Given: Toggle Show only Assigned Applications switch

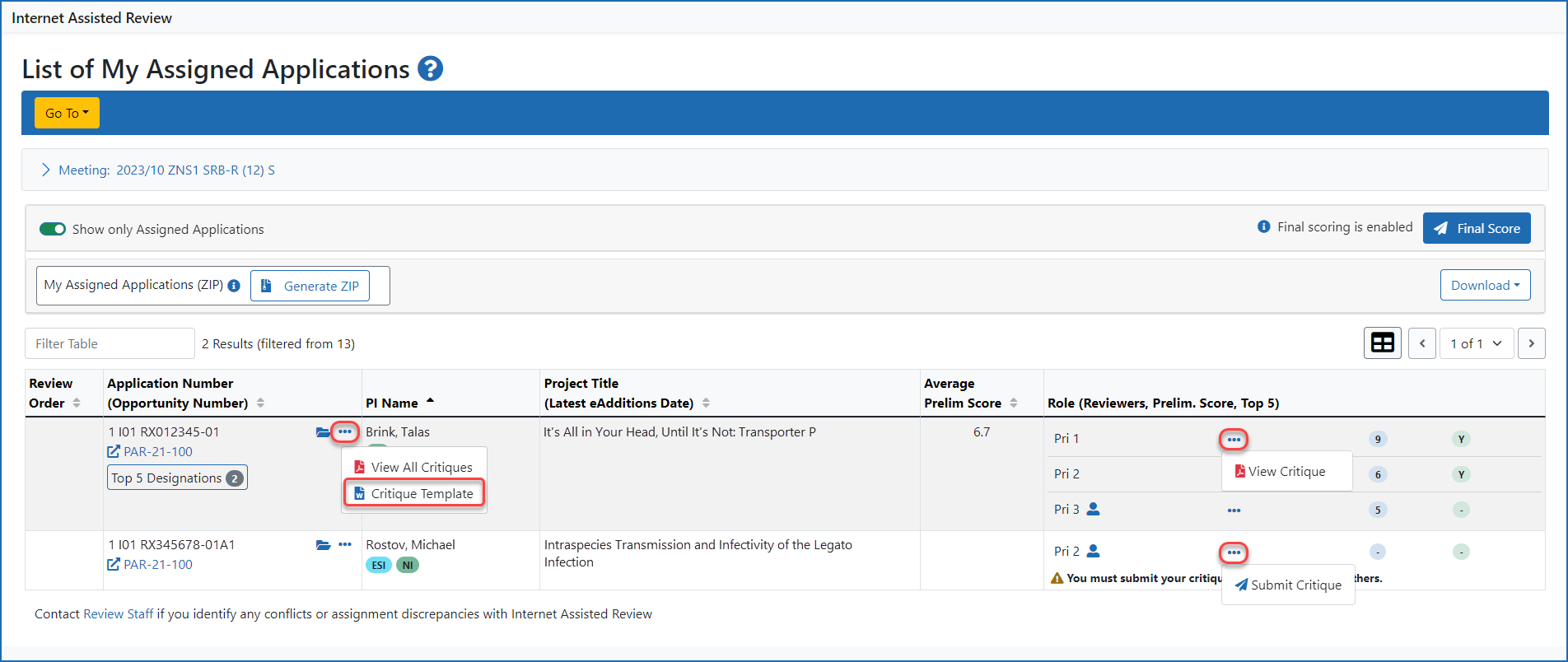Looking at the screenshot, I should pos(53,229).
